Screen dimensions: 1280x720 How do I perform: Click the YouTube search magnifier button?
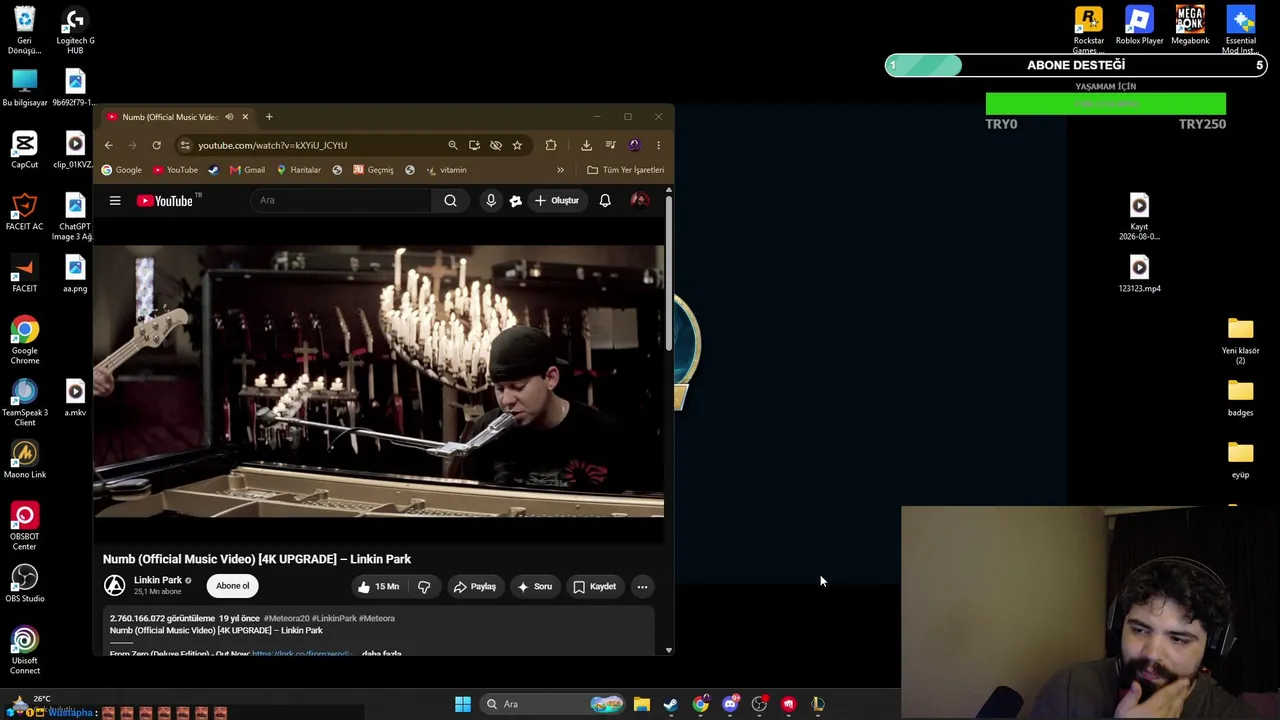pyautogui.click(x=450, y=200)
